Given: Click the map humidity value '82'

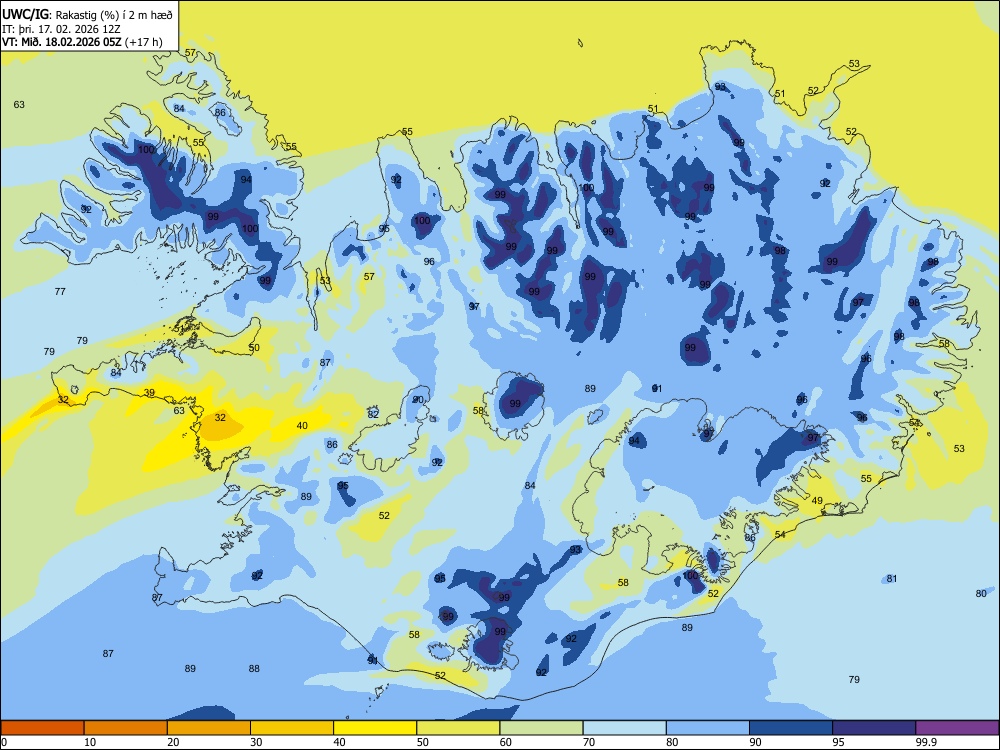Looking at the screenshot, I should tap(373, 414).
